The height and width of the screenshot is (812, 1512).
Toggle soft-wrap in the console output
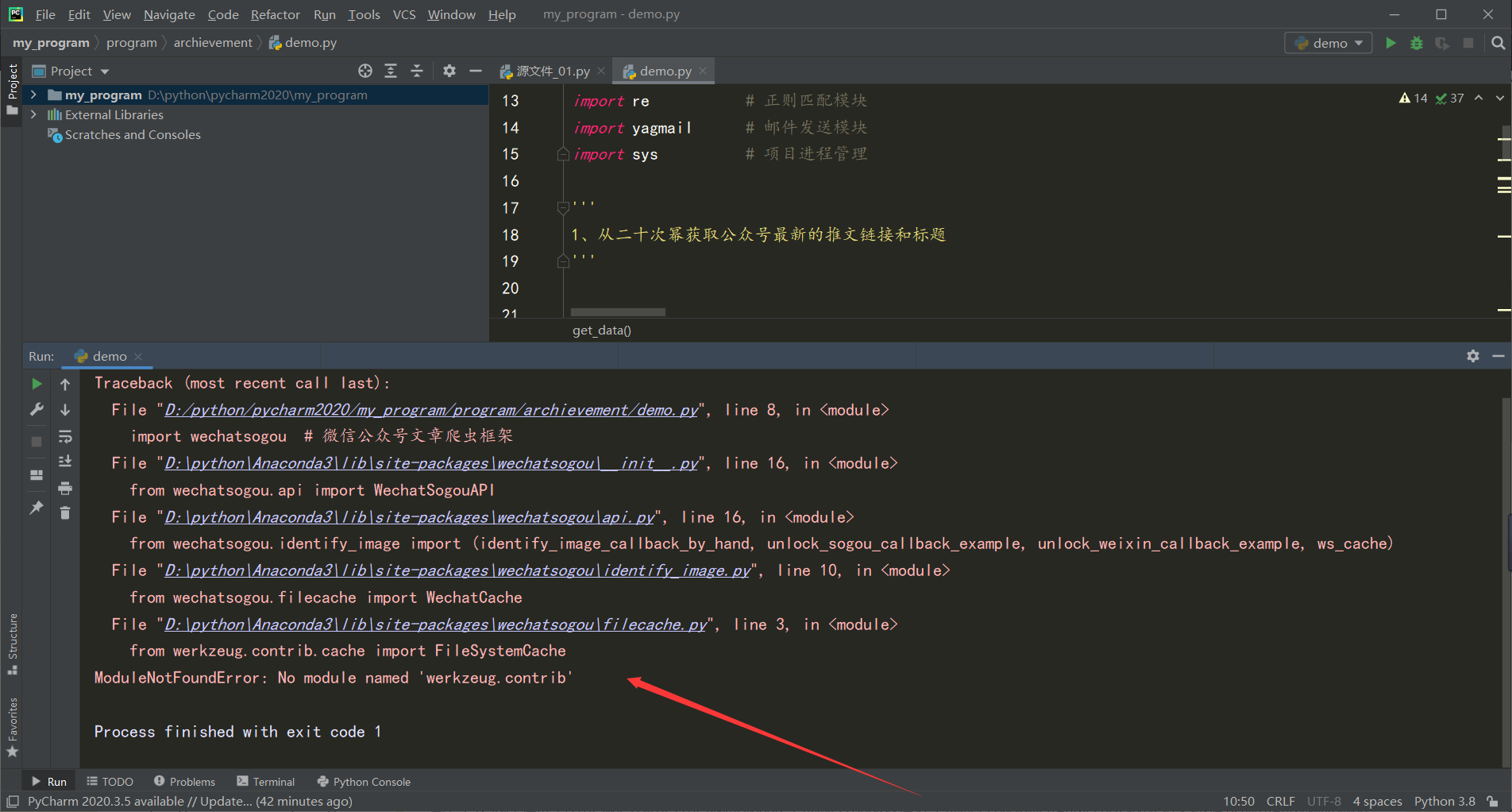[x=65, y=435]
